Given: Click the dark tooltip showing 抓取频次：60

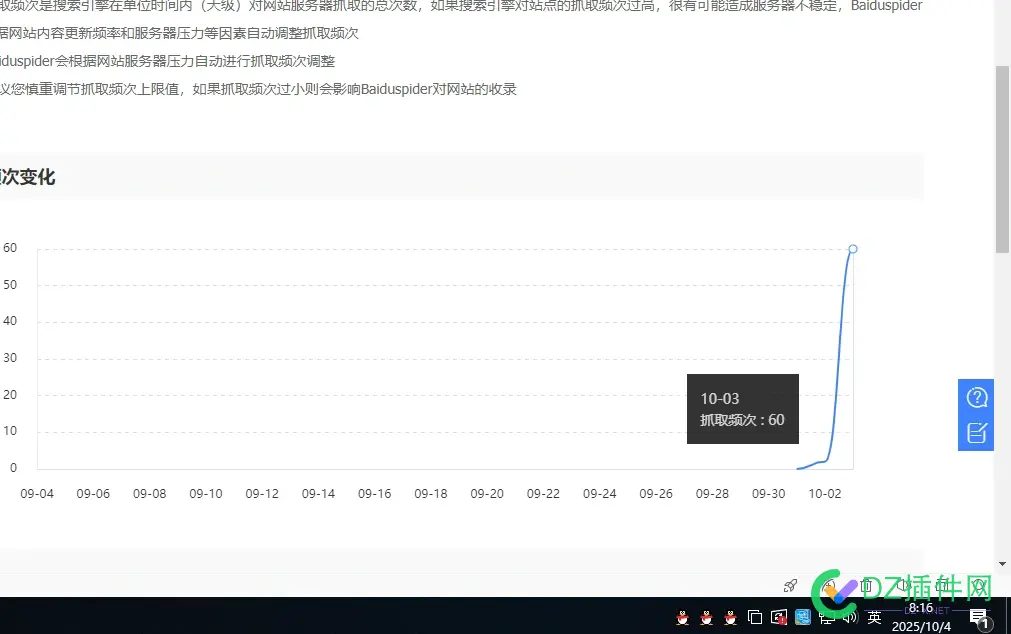Looking at the screenshot, I should (x=742, y=409).
